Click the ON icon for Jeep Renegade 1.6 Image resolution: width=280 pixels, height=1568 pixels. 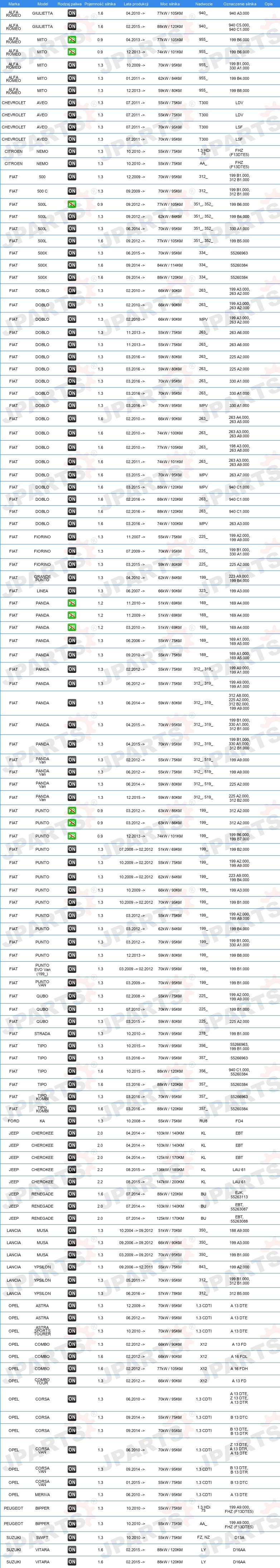coord(72,1194)
